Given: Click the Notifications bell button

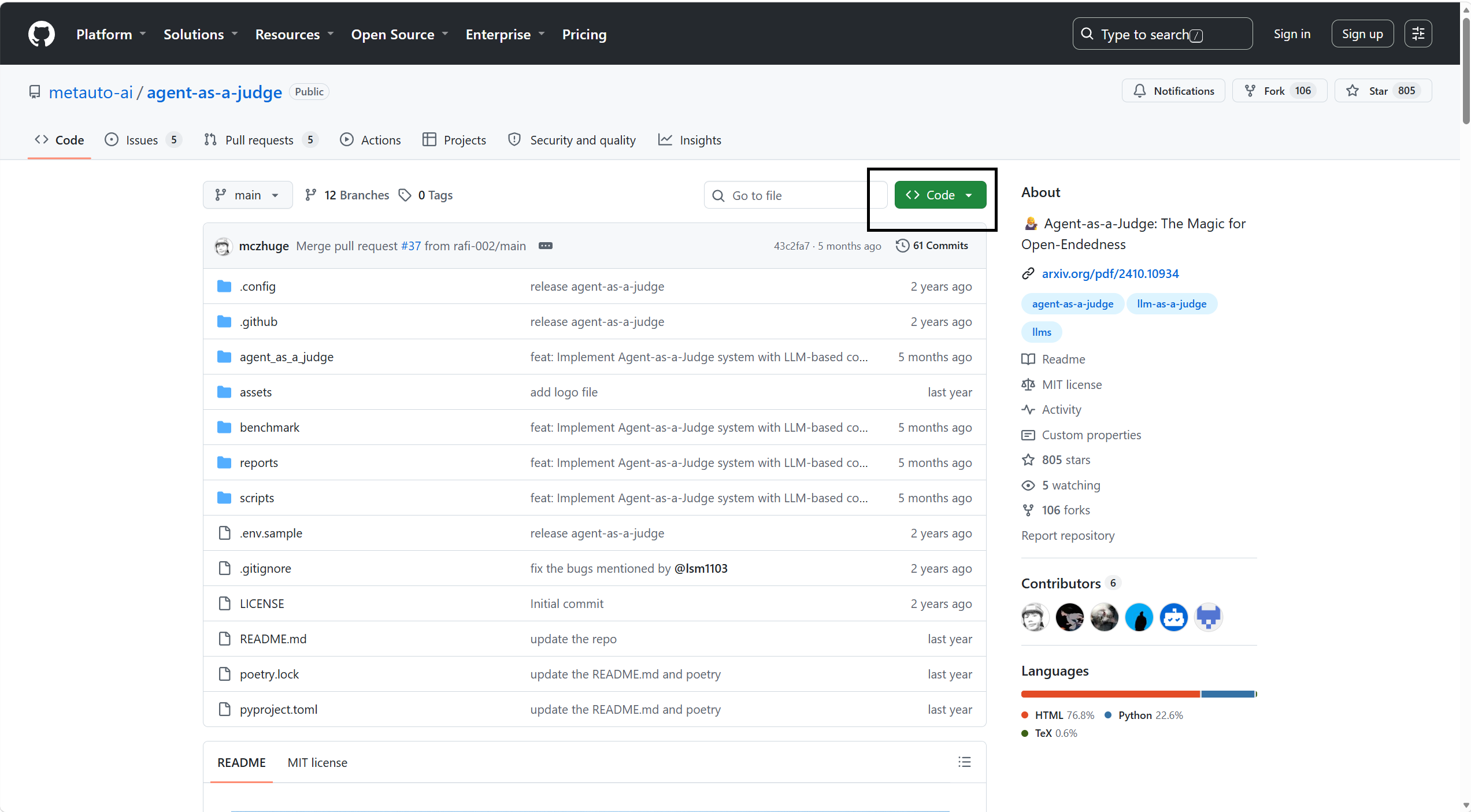Looking at the screenshot, I should (x=1173, y=91).
